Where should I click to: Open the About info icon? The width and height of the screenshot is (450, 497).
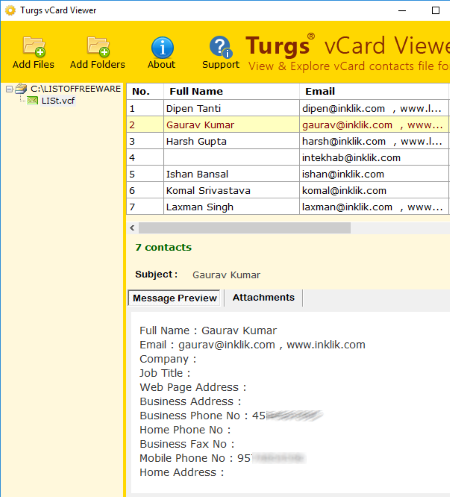[162, 47]
